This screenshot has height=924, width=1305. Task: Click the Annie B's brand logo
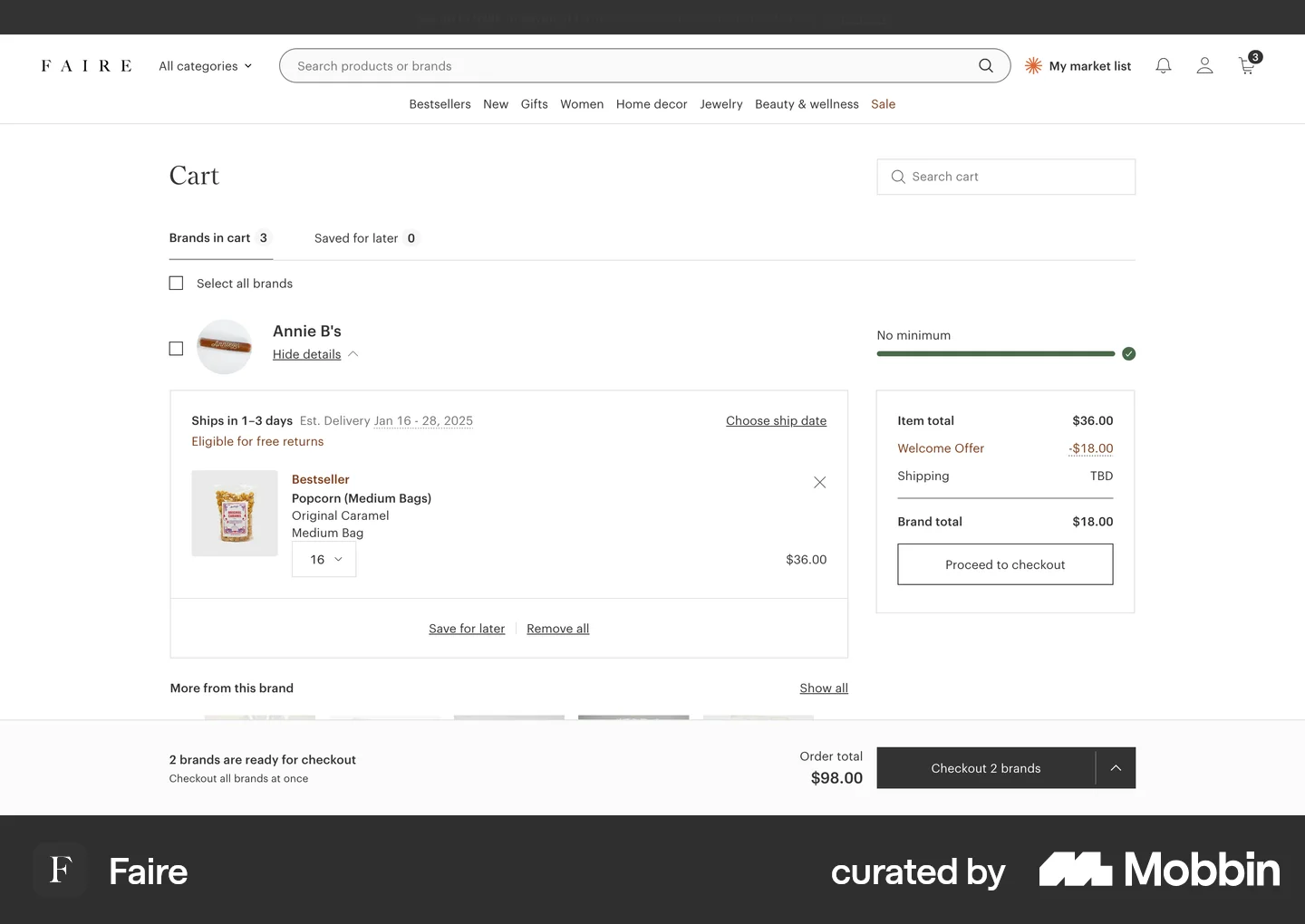tap(224, 347)
